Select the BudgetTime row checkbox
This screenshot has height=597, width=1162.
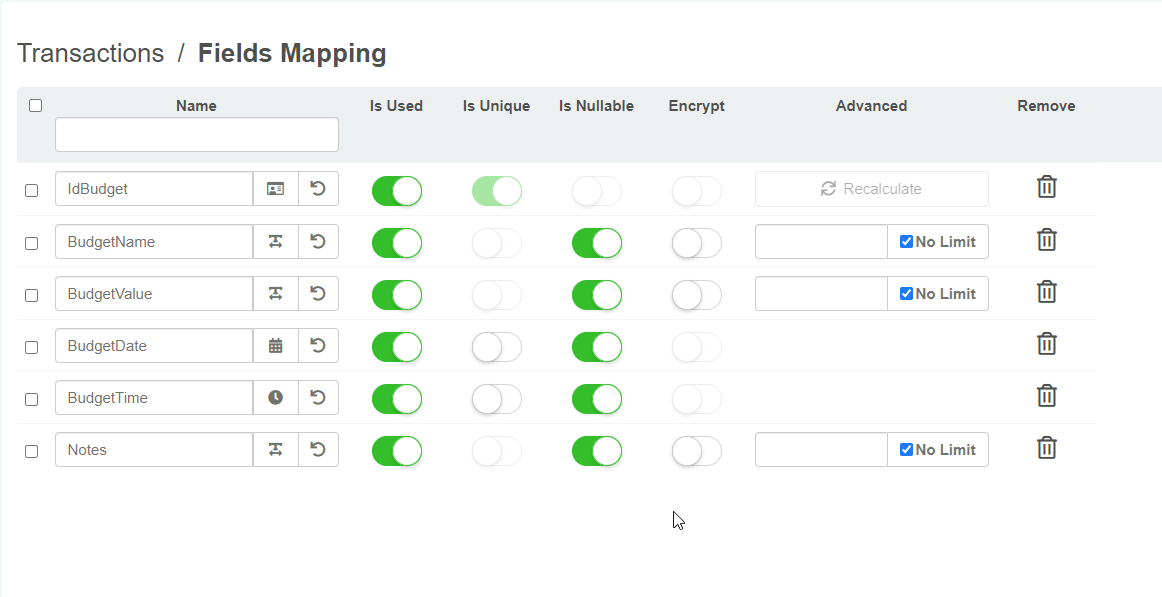point(32,399)
